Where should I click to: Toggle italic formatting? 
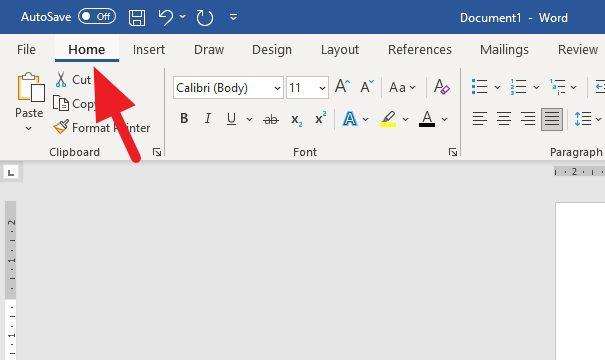[208, 118]
